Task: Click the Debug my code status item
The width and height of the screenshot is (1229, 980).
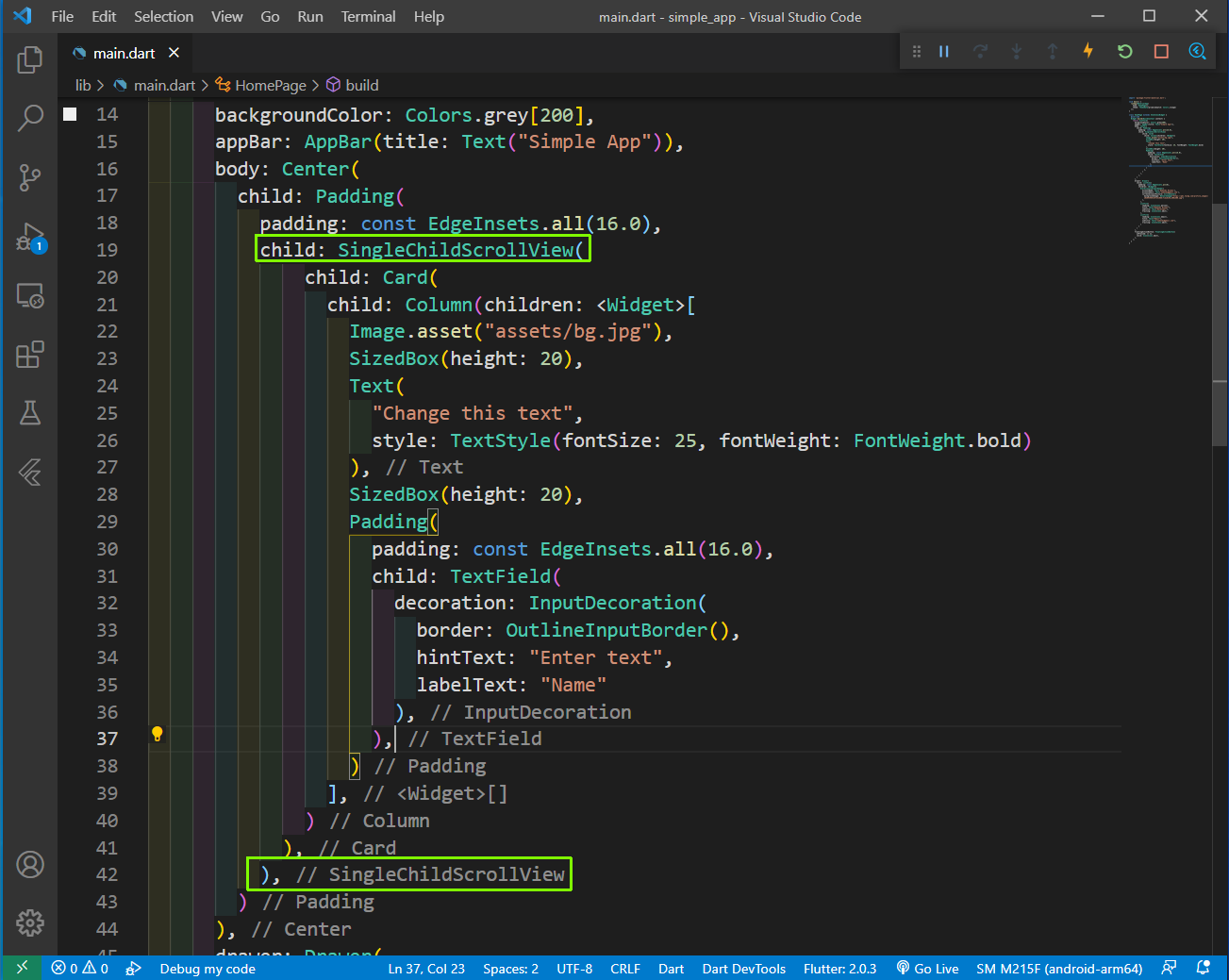Action: tap(208, 969)
